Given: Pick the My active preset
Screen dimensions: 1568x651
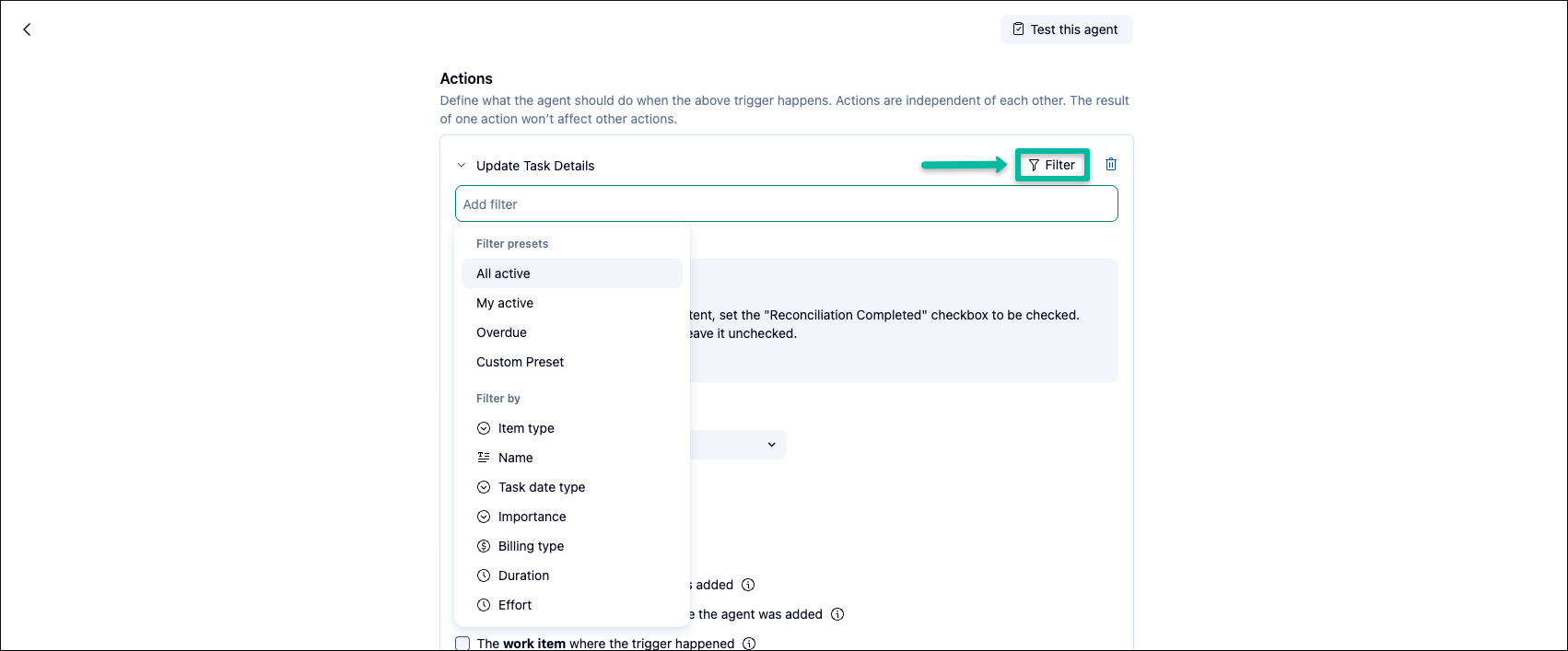Looking at the screenshot, I should coord(505,303).
